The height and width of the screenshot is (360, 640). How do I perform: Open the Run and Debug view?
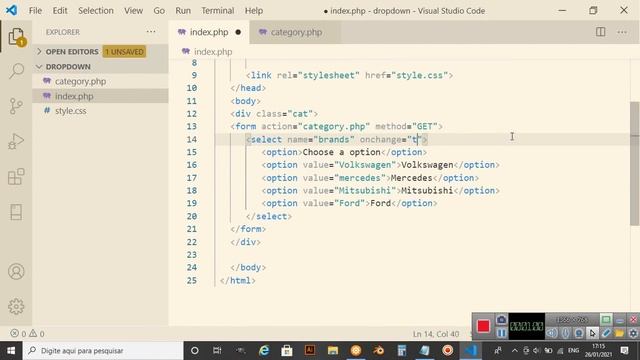tap(16, 141)
